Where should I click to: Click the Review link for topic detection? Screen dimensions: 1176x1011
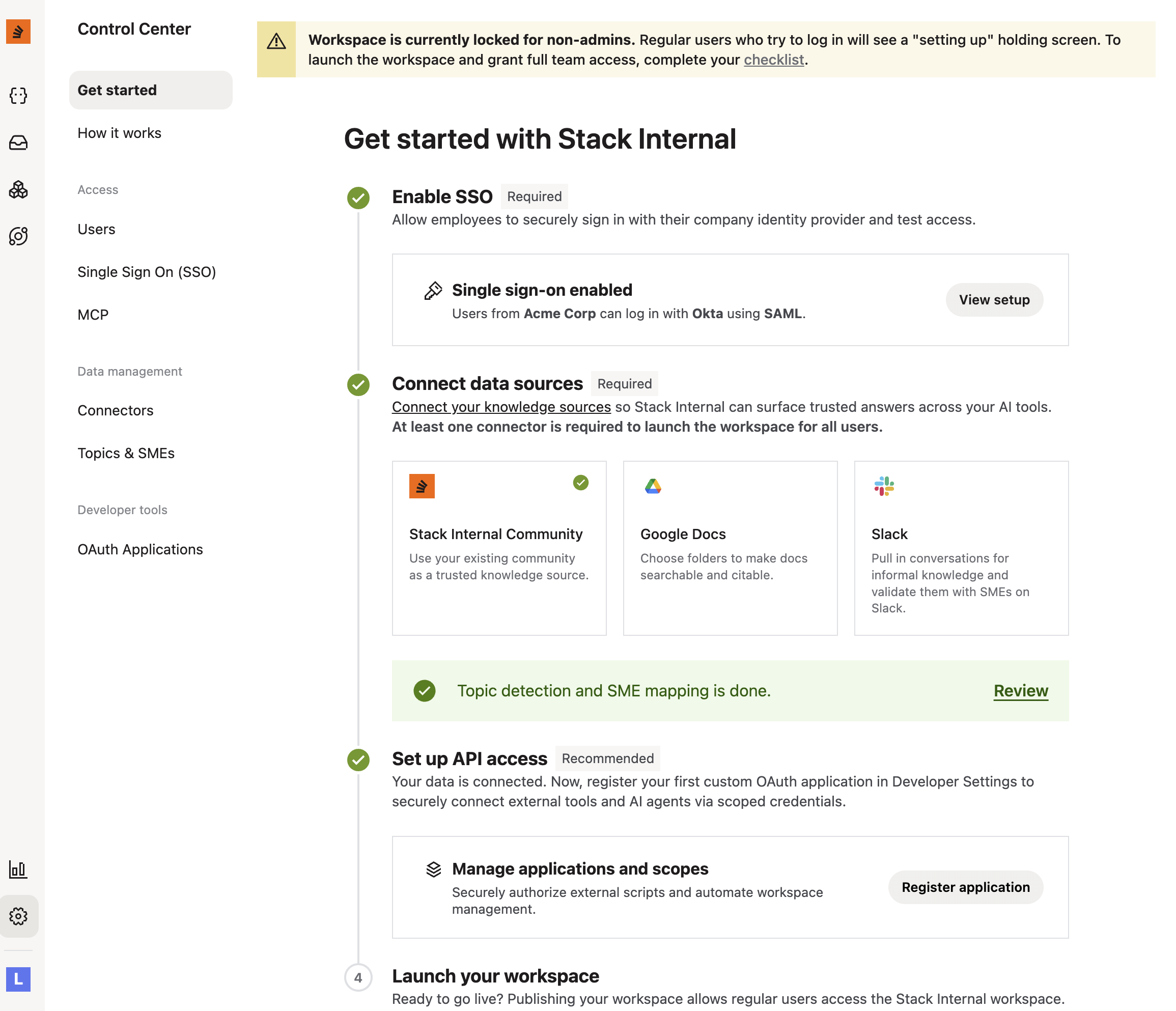pyautogui.click(x=1021, y=691)
